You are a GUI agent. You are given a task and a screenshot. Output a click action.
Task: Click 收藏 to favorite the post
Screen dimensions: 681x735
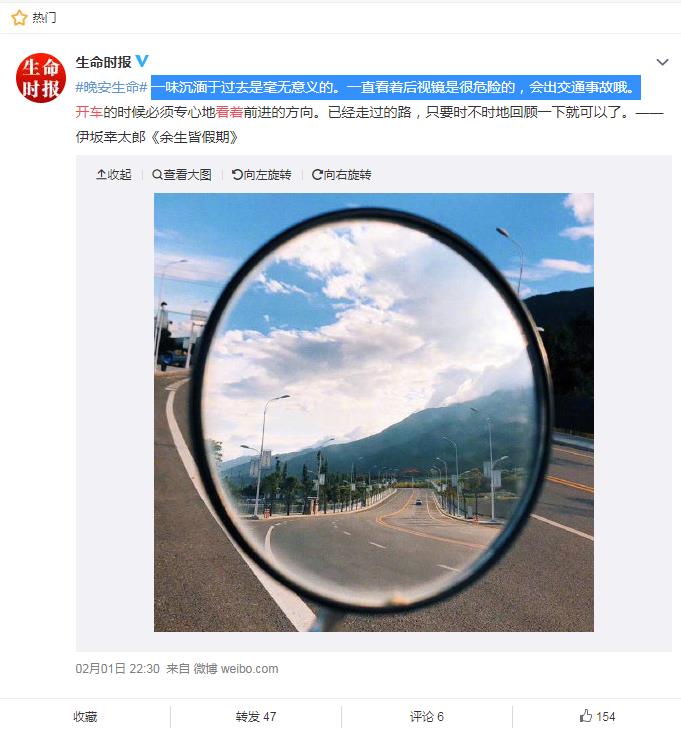tap(85, 717)
